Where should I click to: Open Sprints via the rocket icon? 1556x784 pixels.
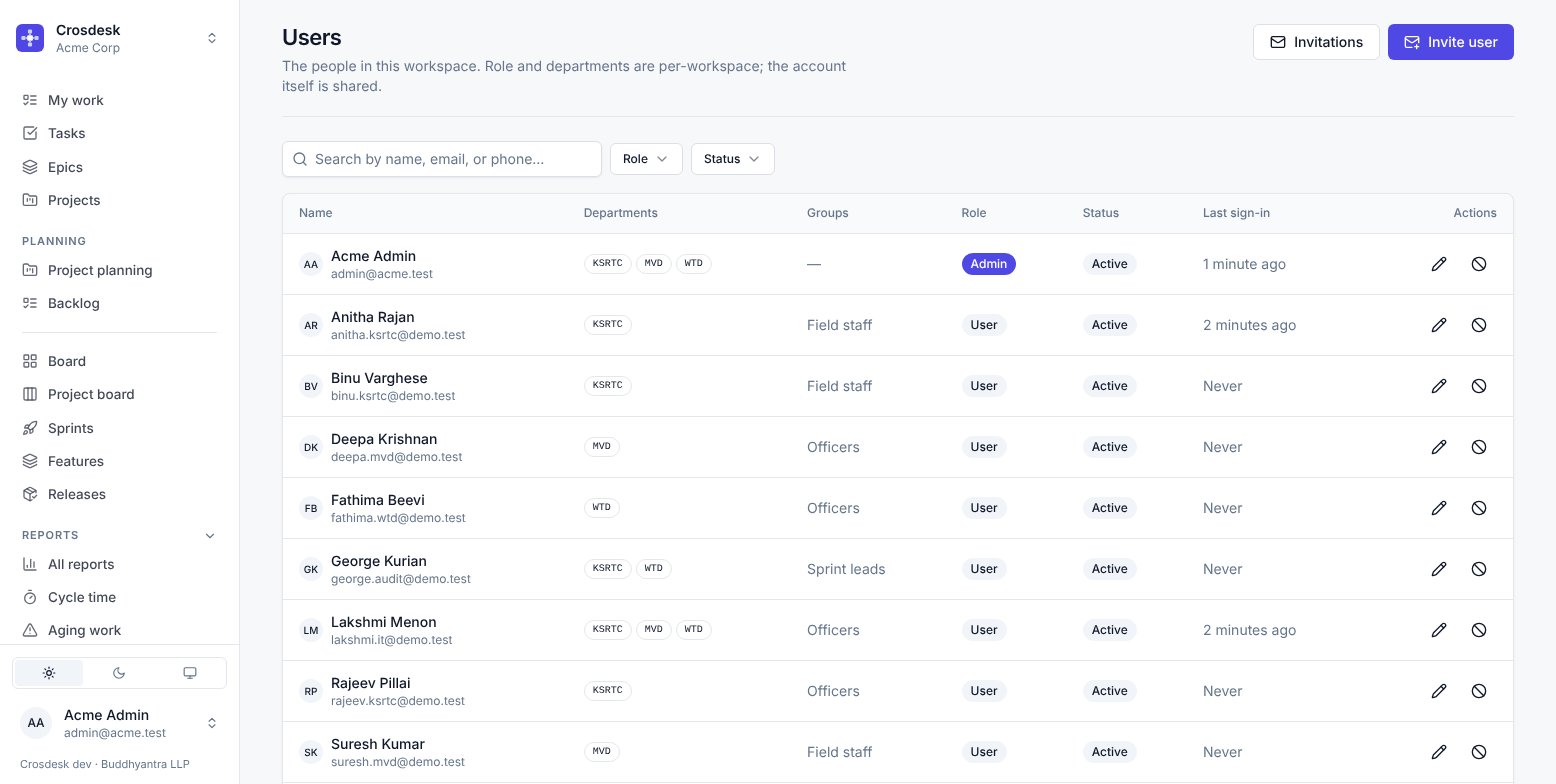tap(30, 428)
